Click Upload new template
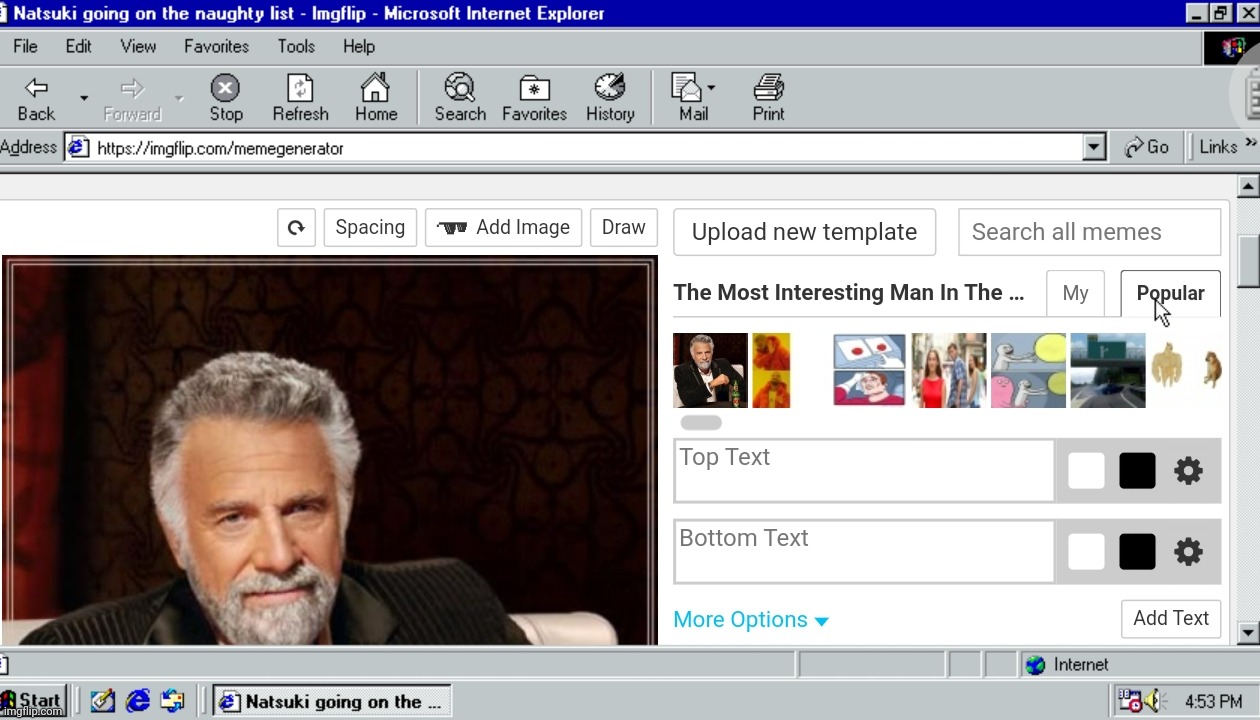1260x720 pixels. 804,232
